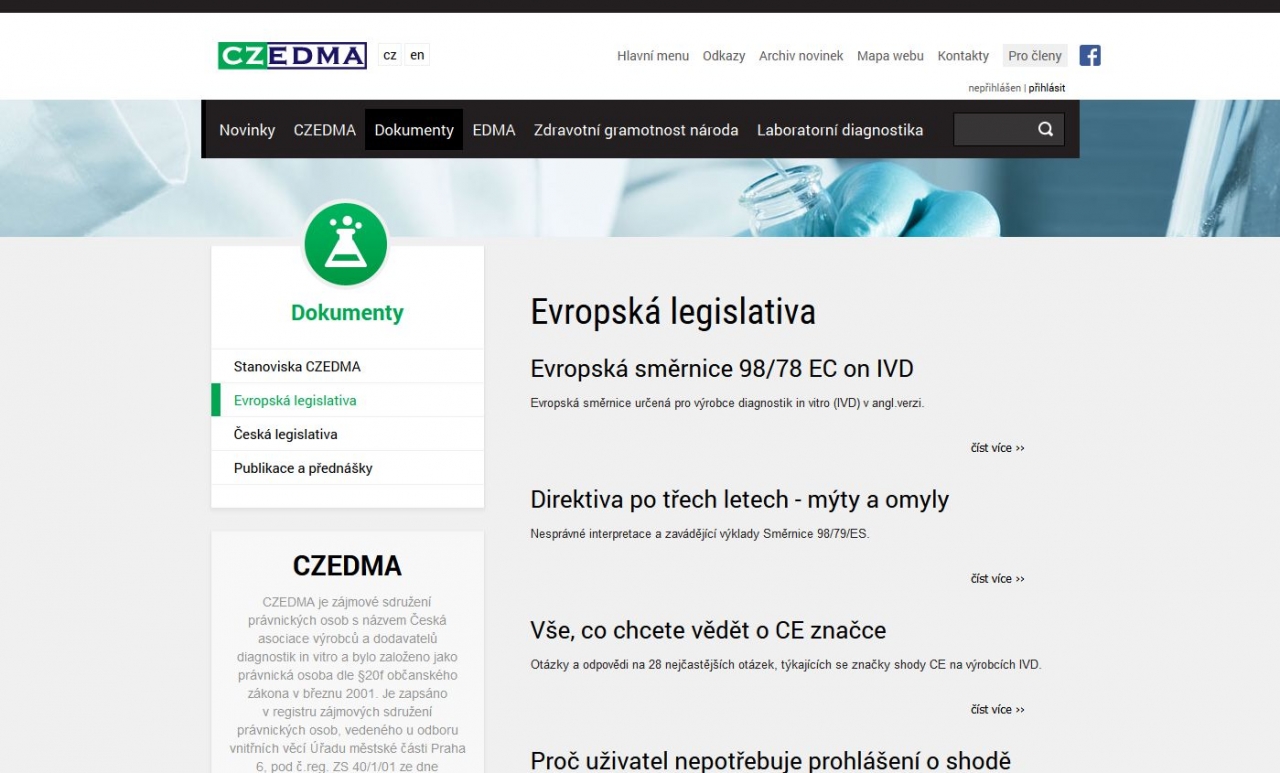Open article Direktiva po třech letech
This screenshot has height=773, width=1280.
740,499
